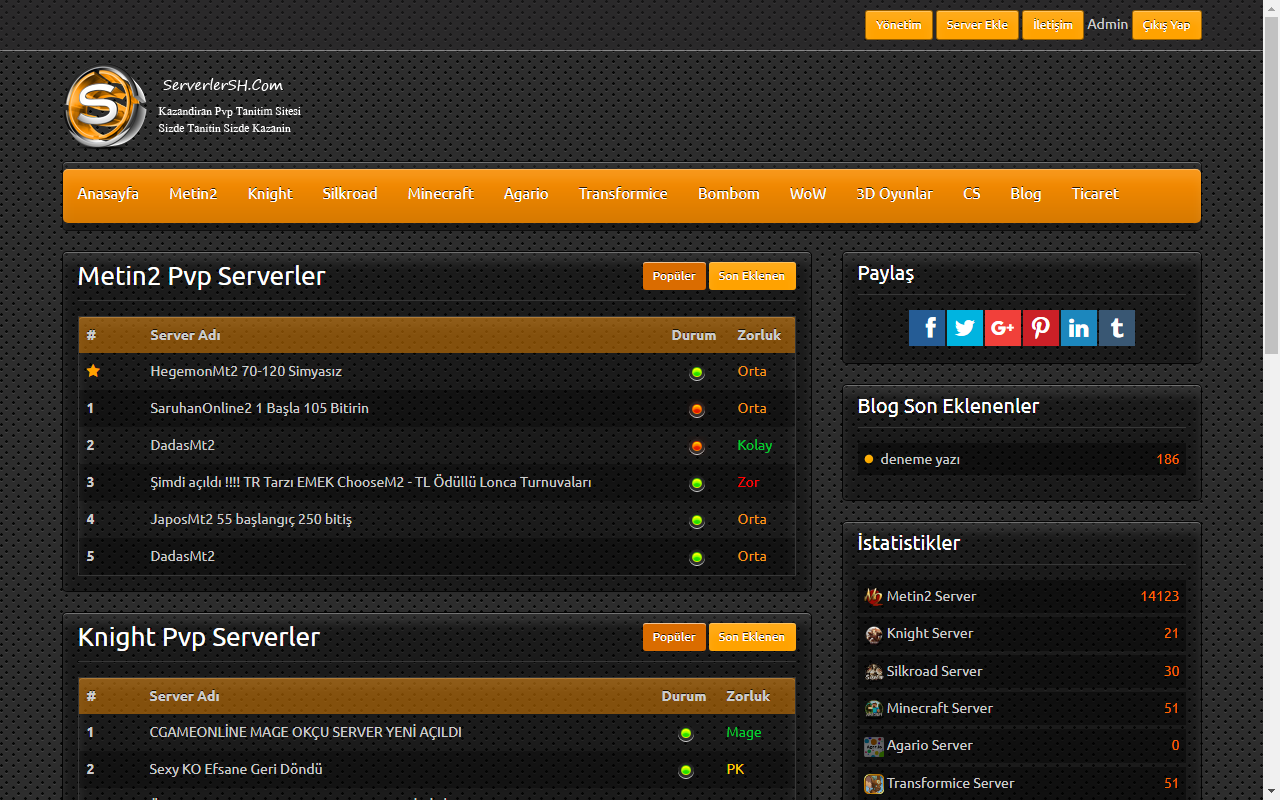Click the Metin2 Server statistics icon

coord(874,596)
